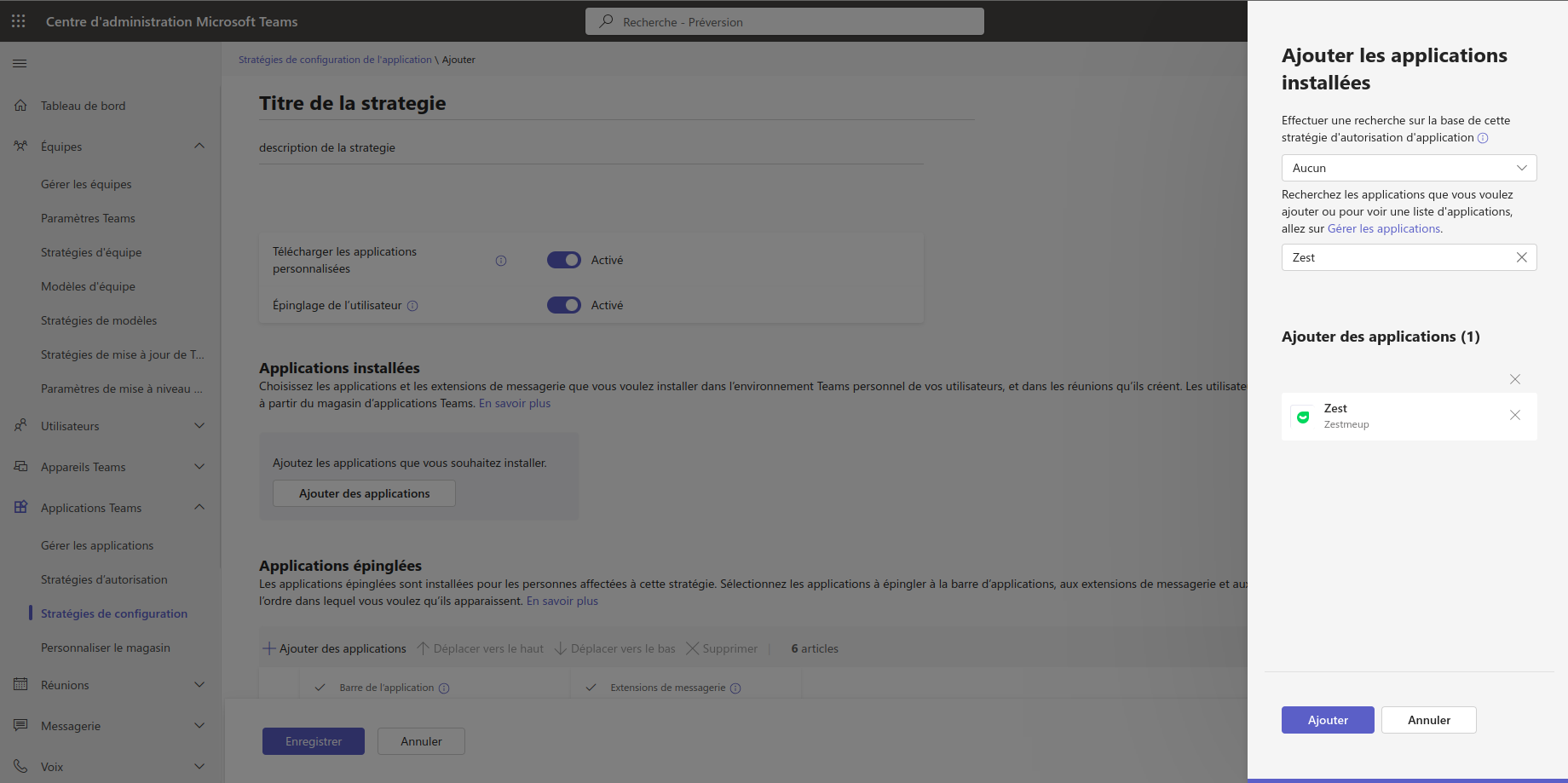Open Gérer les applications in sidebar
Screen dimensions: 1568x783
[97, 545]
